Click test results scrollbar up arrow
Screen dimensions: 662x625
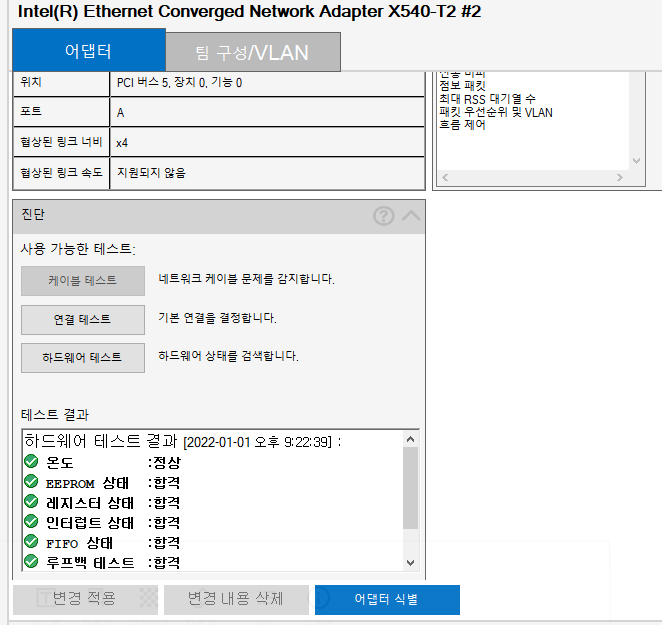tap(410, 440)
